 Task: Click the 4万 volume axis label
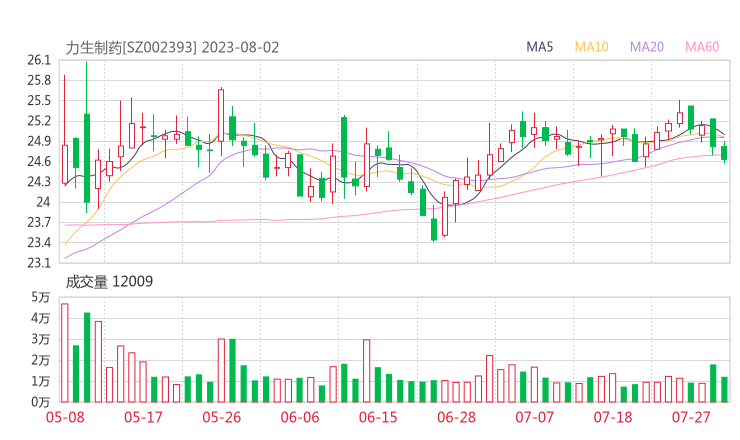tap(41, 318)
